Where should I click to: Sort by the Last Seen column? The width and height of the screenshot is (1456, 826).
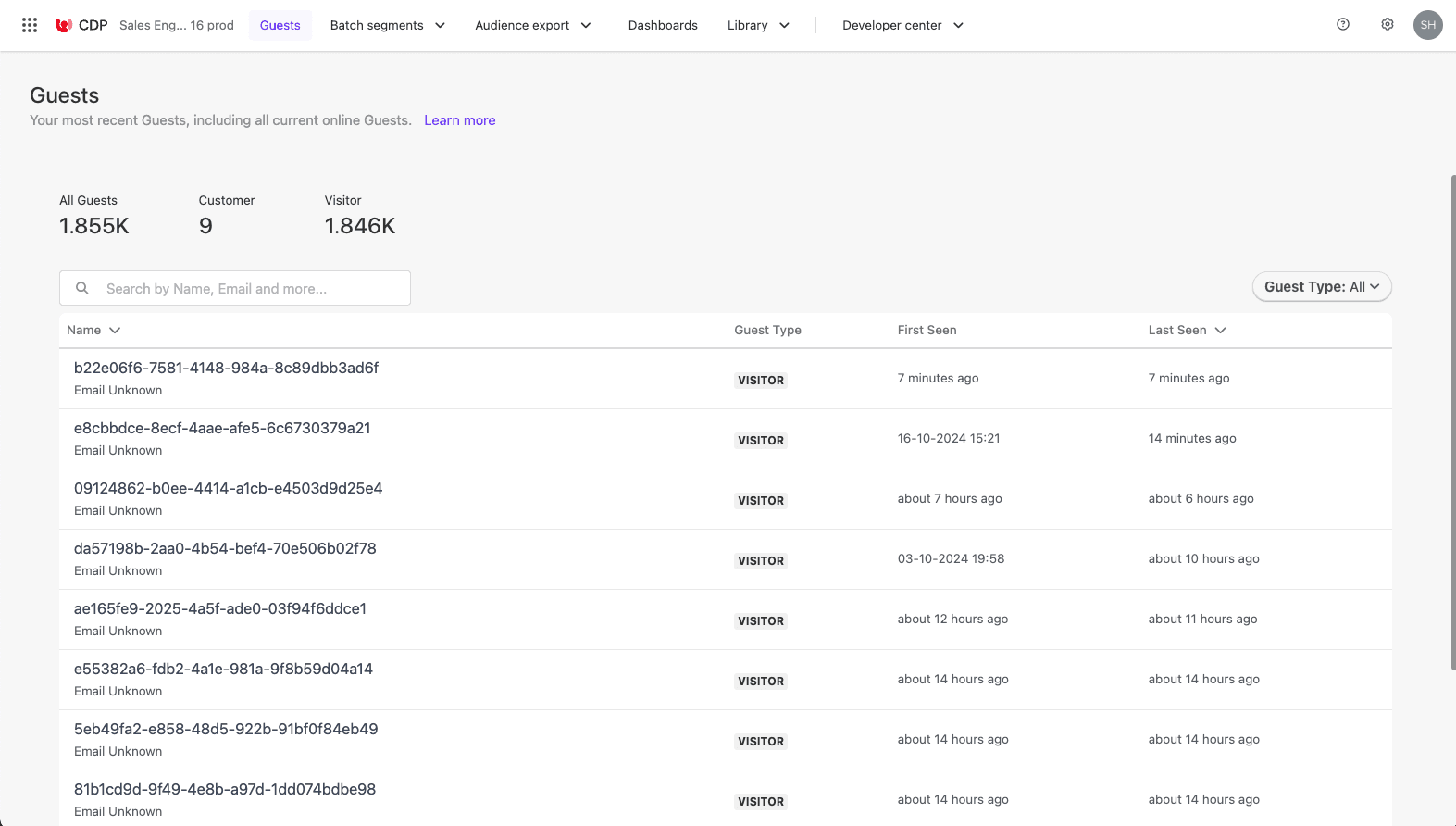[x=1187, y=330]
